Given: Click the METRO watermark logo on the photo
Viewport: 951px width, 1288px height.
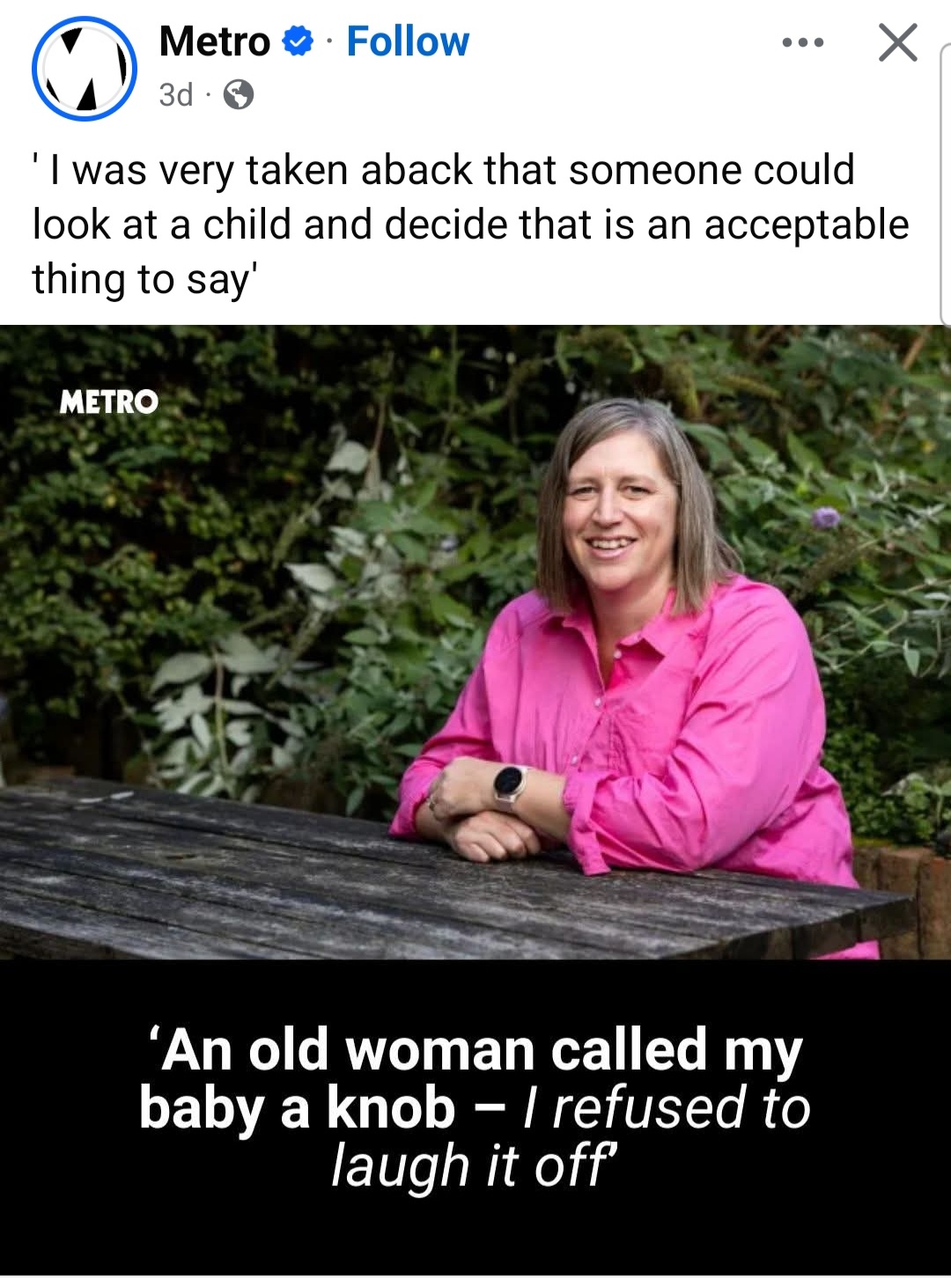Looking at the screenshot, I should tap(109, 402).
